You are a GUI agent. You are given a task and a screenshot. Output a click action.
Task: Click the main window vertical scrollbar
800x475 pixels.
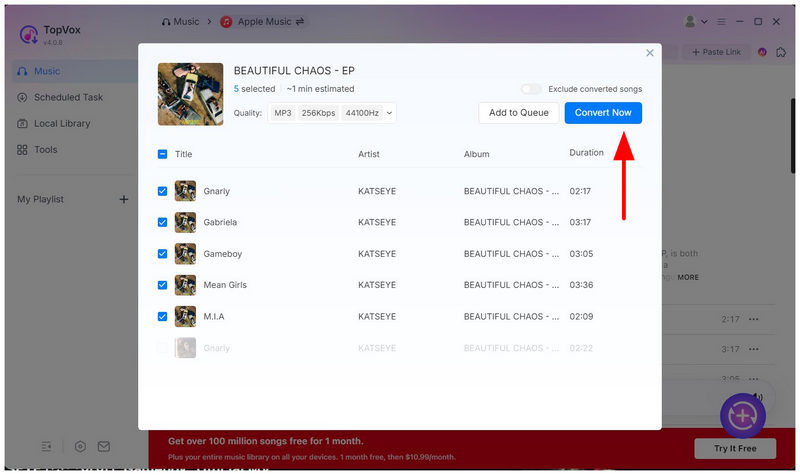click(793, 136)
